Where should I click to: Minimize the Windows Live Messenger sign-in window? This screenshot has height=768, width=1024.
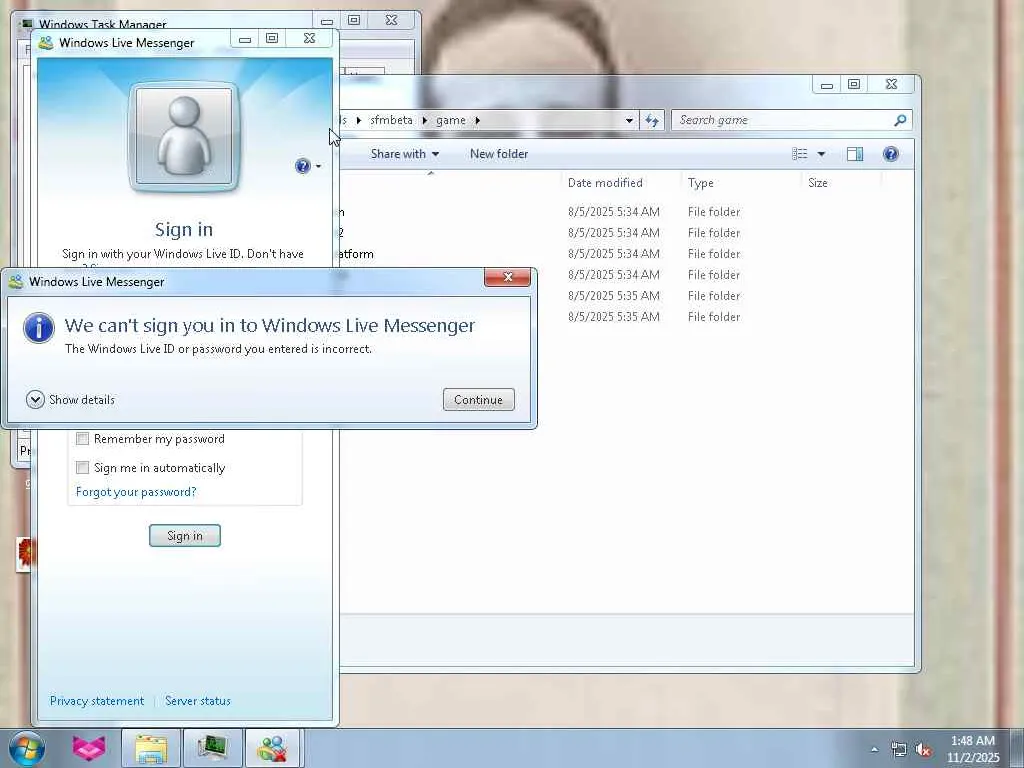245,39
